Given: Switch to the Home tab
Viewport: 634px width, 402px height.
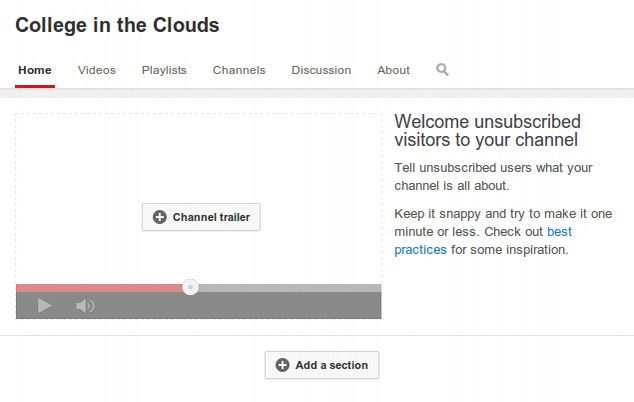Looking at the screenshot, I should [x=34, y=70].
